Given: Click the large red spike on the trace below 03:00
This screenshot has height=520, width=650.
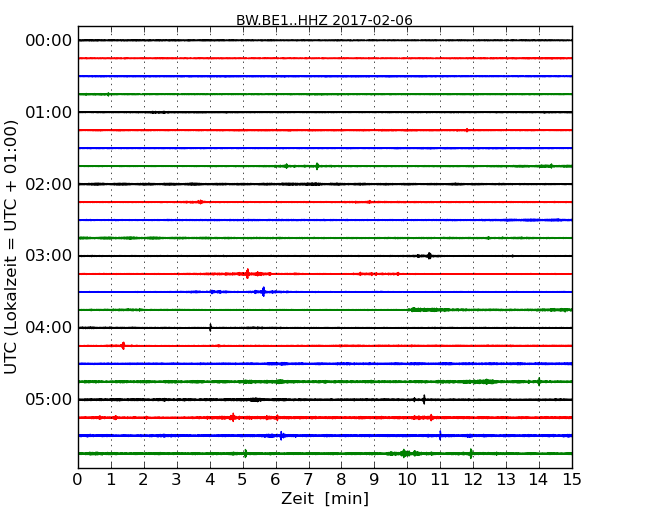Looking at the screenshot, I should (x=247, y=274).
